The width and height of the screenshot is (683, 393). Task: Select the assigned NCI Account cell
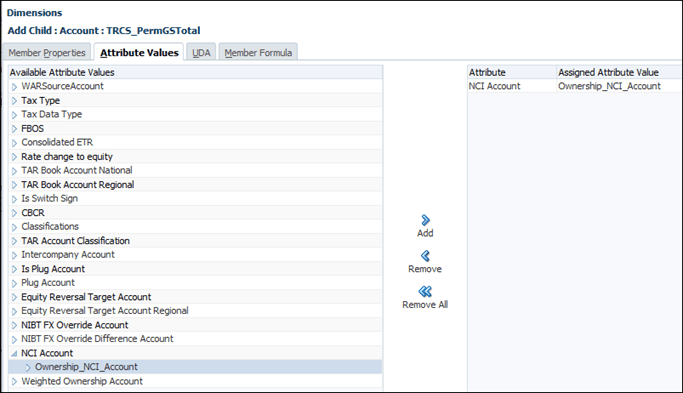tap(512, 86)
